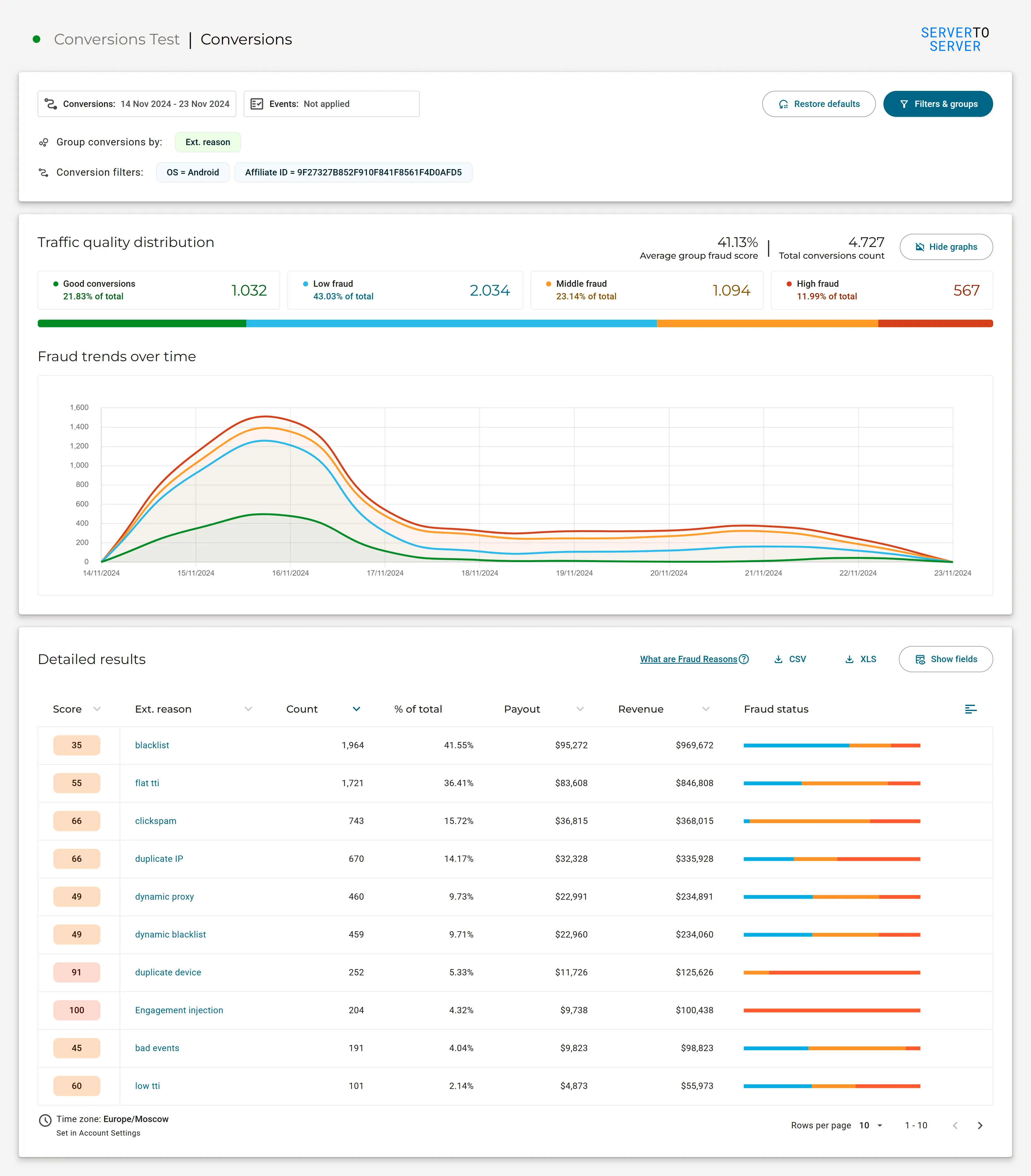Open the Rows per page dropdown

pyautogui.click(x=871, y=1125)
